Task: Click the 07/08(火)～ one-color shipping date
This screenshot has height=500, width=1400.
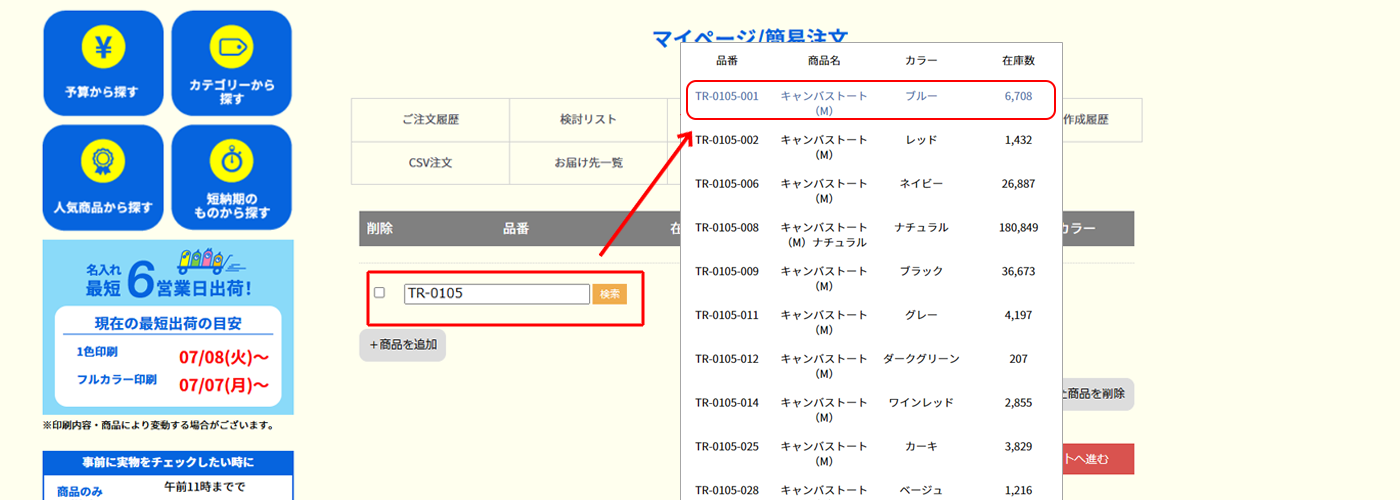Action: [224, 357]
